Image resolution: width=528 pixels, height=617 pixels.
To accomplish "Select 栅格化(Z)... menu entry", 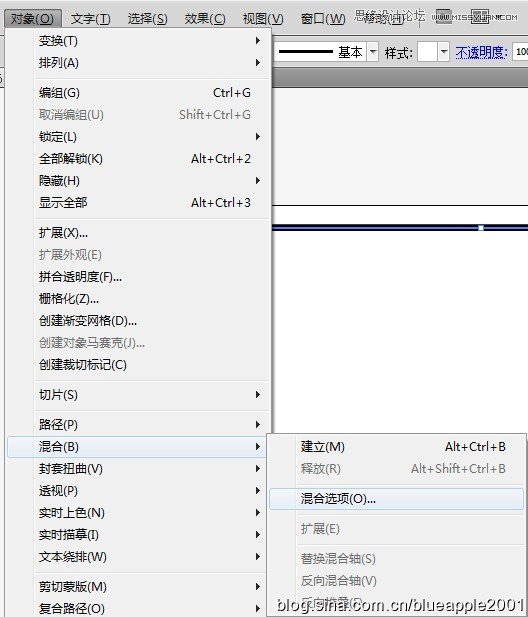I will [x=151, y=299].
